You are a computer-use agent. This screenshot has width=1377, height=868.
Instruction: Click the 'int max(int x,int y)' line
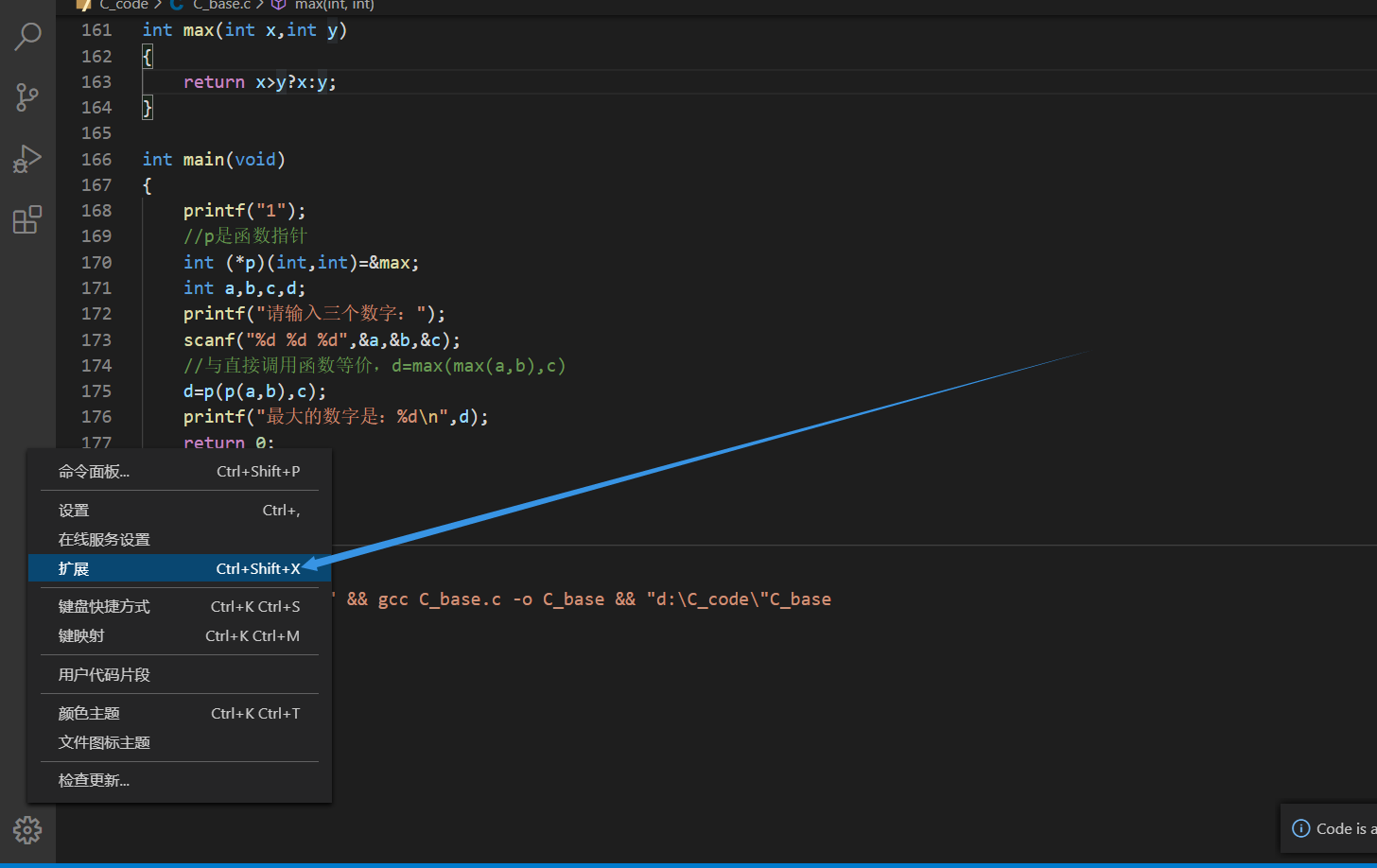pos(245,30)
